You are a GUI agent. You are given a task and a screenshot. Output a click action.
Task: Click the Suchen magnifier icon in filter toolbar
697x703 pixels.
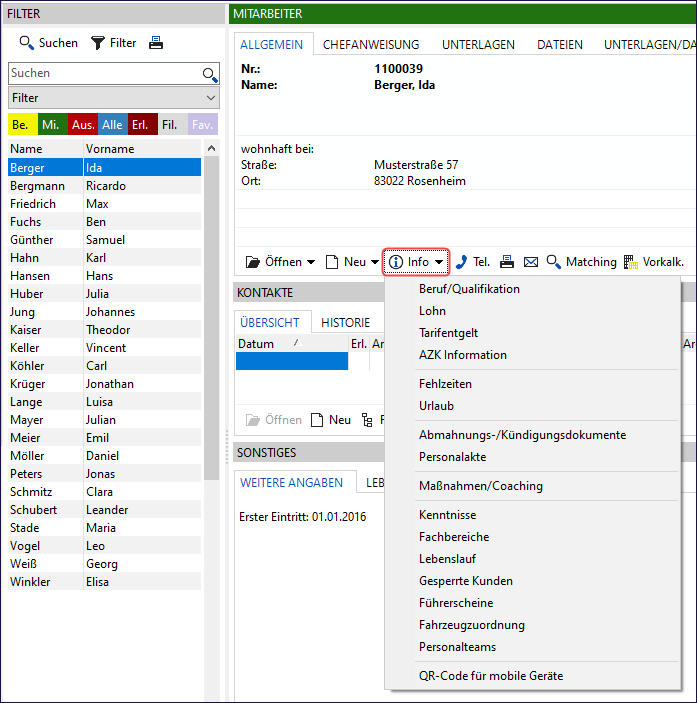point(26,43)
